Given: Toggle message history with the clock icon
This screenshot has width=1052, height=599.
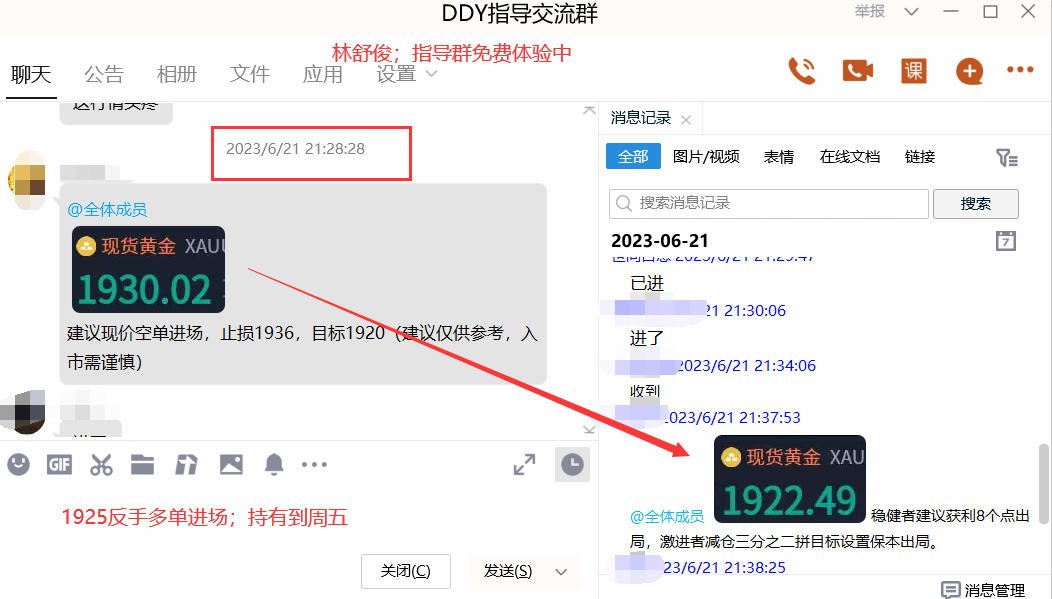Looking at the screenshot, I should (572, 464).
